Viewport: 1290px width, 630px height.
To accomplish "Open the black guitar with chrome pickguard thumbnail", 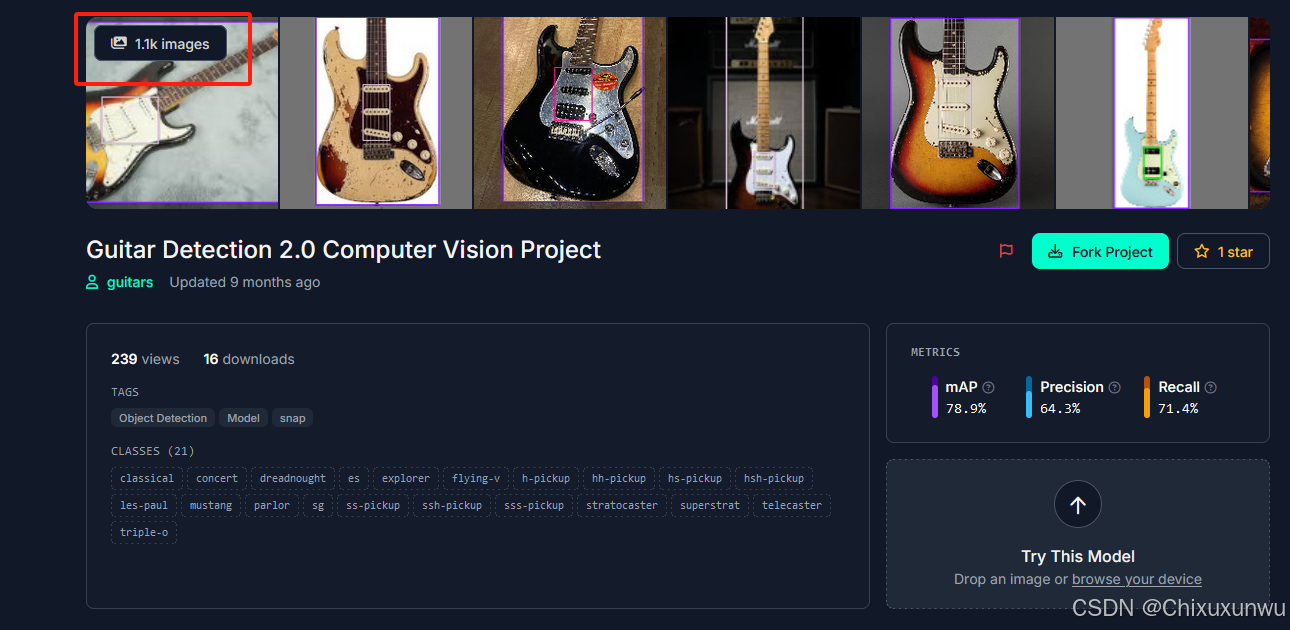I will 570,112.
